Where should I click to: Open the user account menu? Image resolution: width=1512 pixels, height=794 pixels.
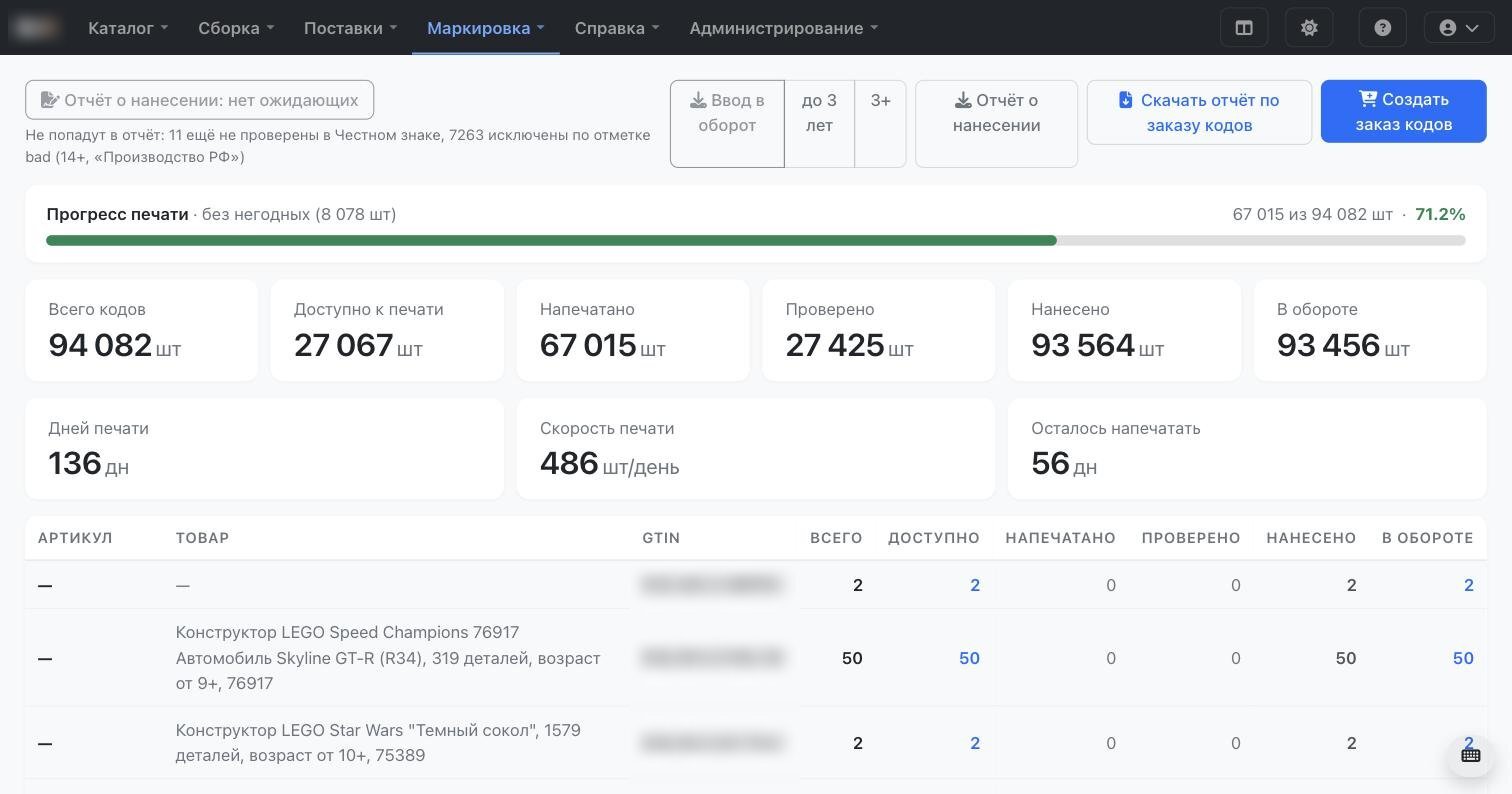pyautogui.click(x=1459, y=28)
